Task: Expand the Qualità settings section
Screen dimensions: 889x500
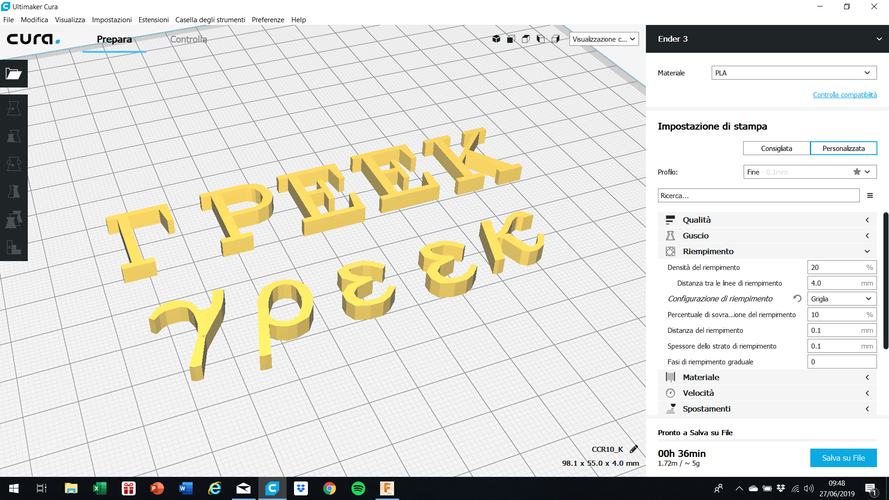Action: pyautogui.click(x=767, y=220)
